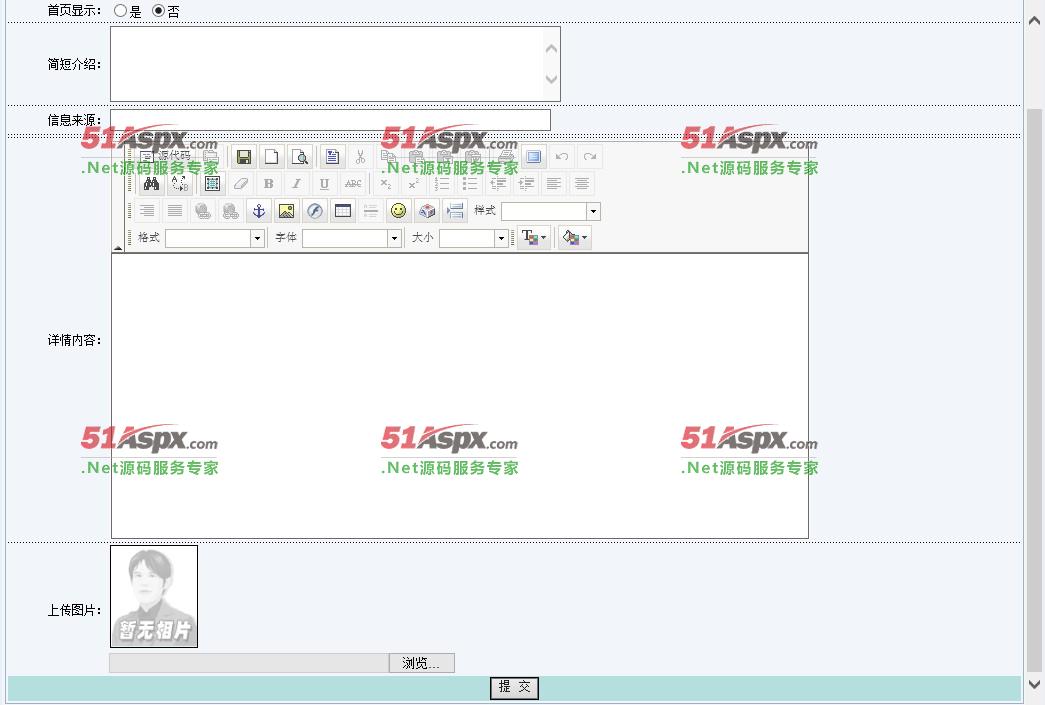
Task: Click the Fit Window blue screen icon
Action: [x=533, y=157]
